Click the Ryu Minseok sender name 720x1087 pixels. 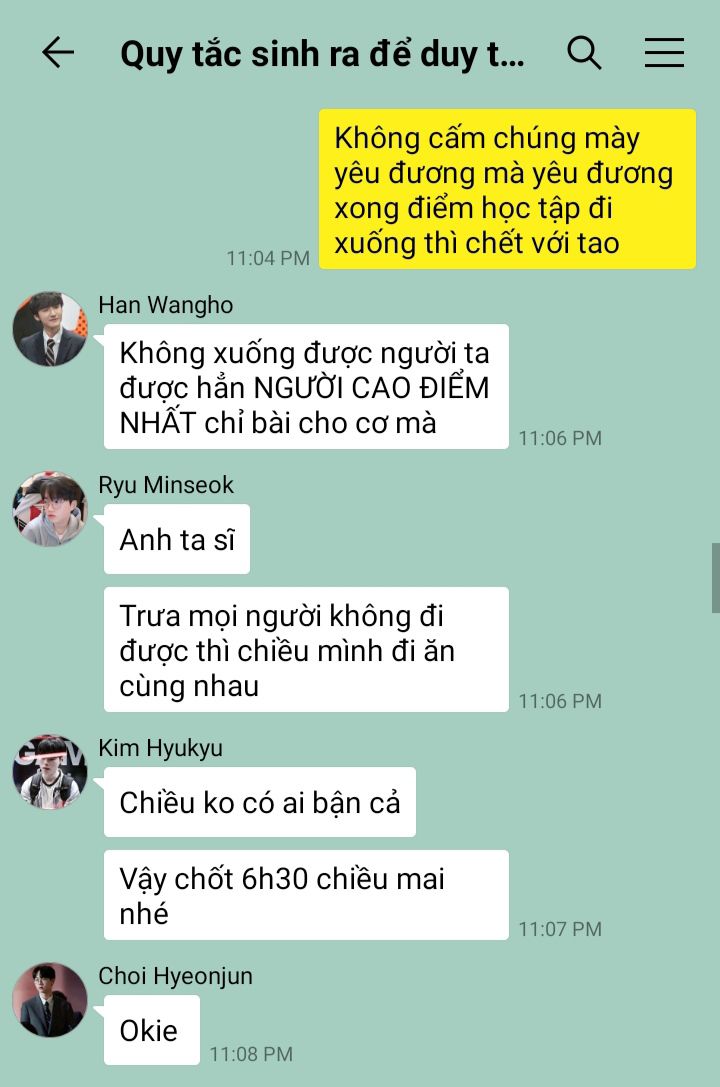point(166,485)
